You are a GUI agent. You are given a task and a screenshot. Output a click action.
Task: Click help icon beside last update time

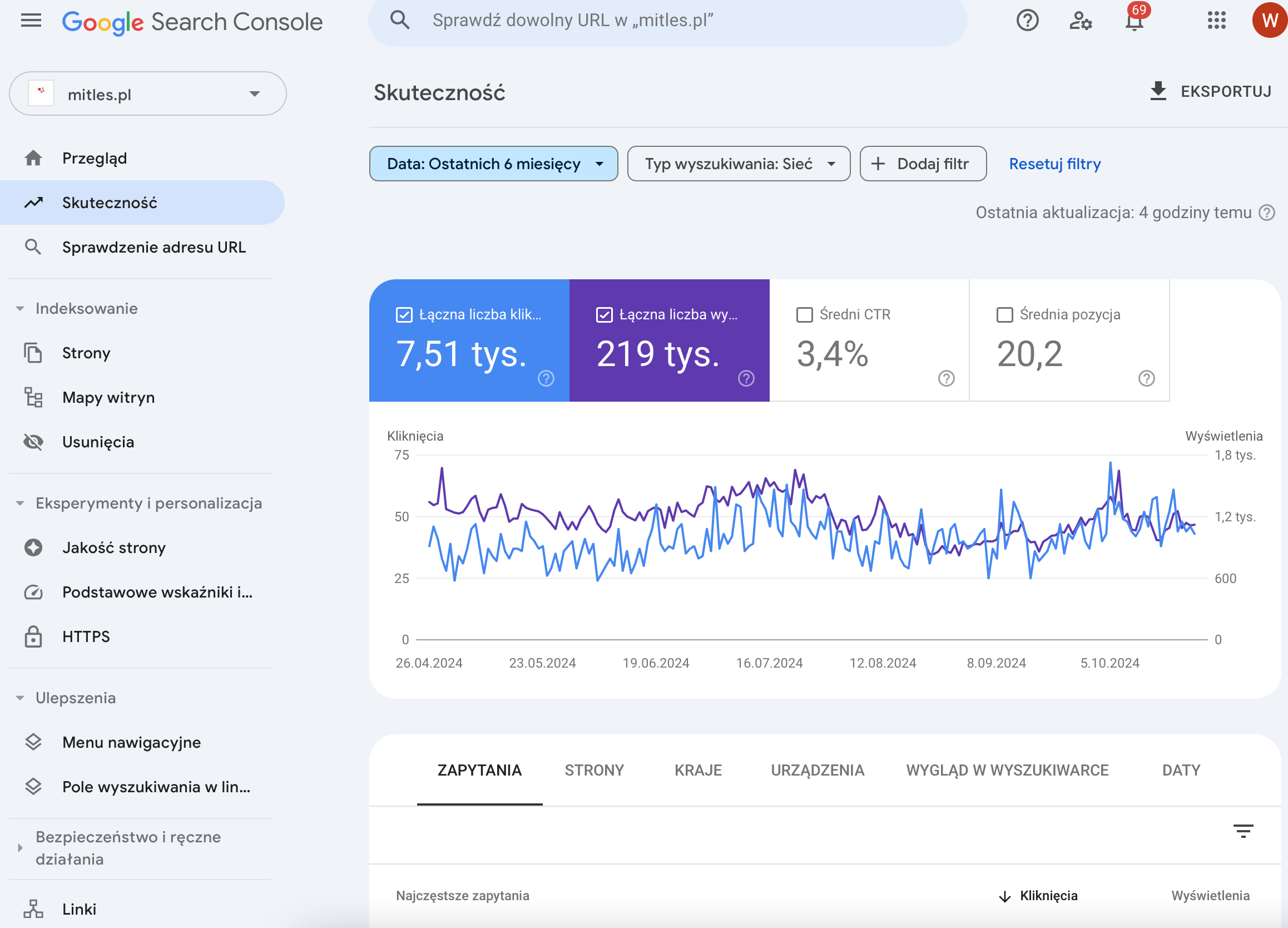coord(1267,213)
